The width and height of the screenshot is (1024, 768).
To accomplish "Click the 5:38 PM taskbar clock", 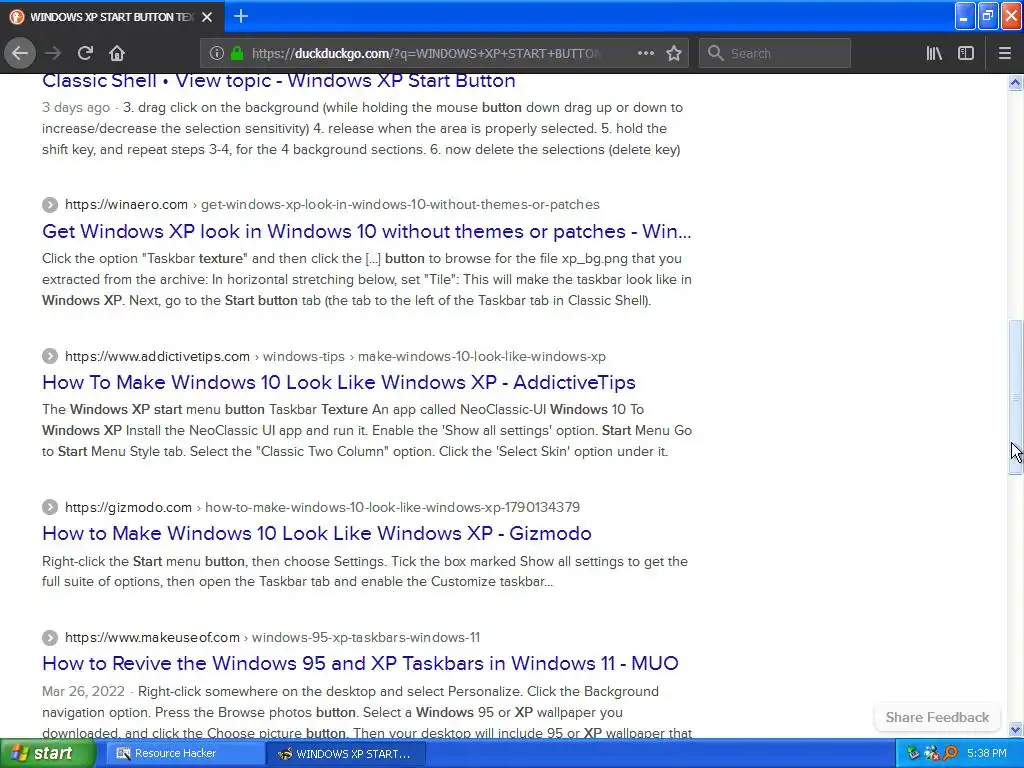I will coord(987,754).
